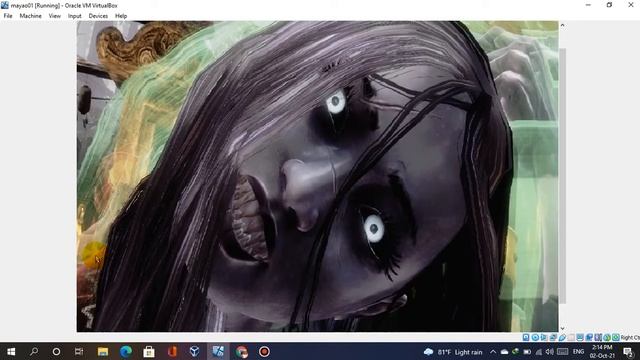This screenshot has height=360, width=640.
Task: Open Microsoft Office from taskbar
Action: [172, 351]
